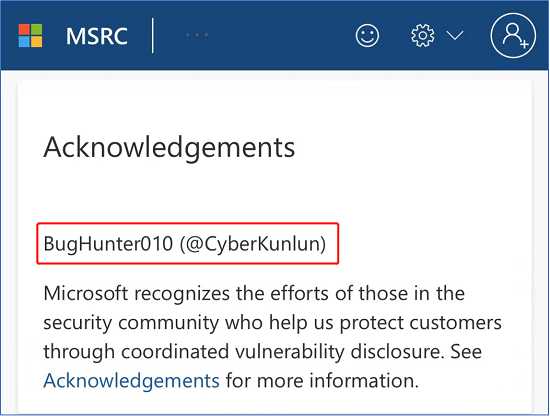The image size is (550, 416).
Task: Select the BugHunter010 acknowledgement name
Action: click(108, 243)
